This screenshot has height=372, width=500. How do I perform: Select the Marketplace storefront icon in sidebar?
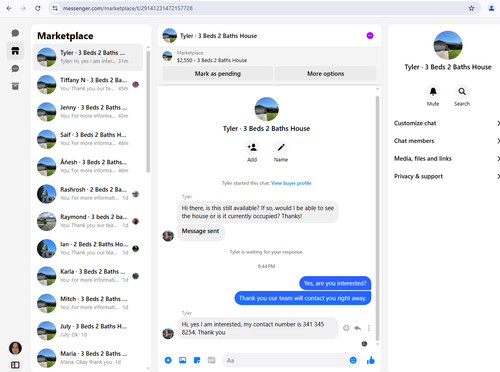point(15,51)
